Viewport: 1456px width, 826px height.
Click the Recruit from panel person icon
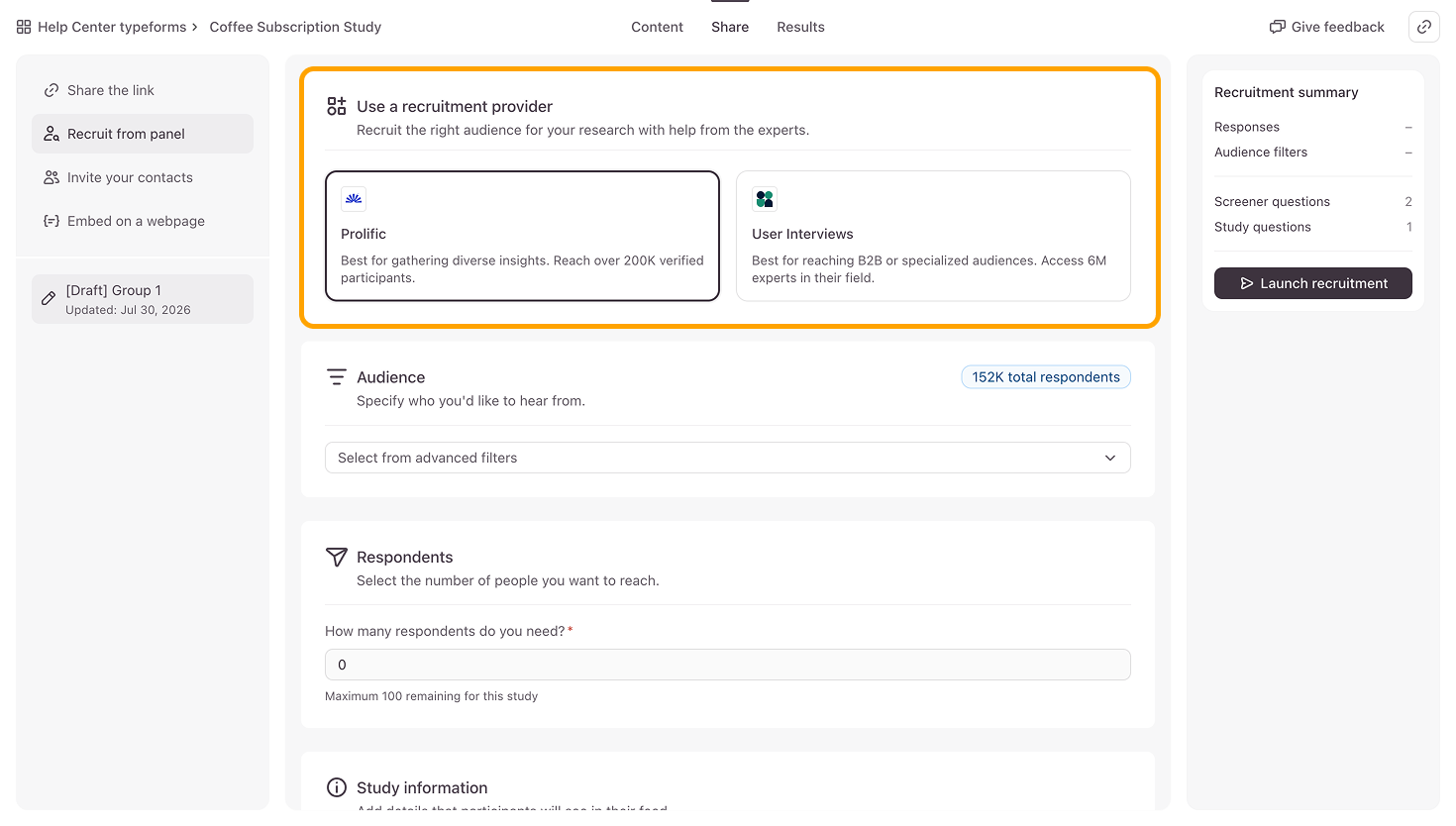click(x=52, y=134)
